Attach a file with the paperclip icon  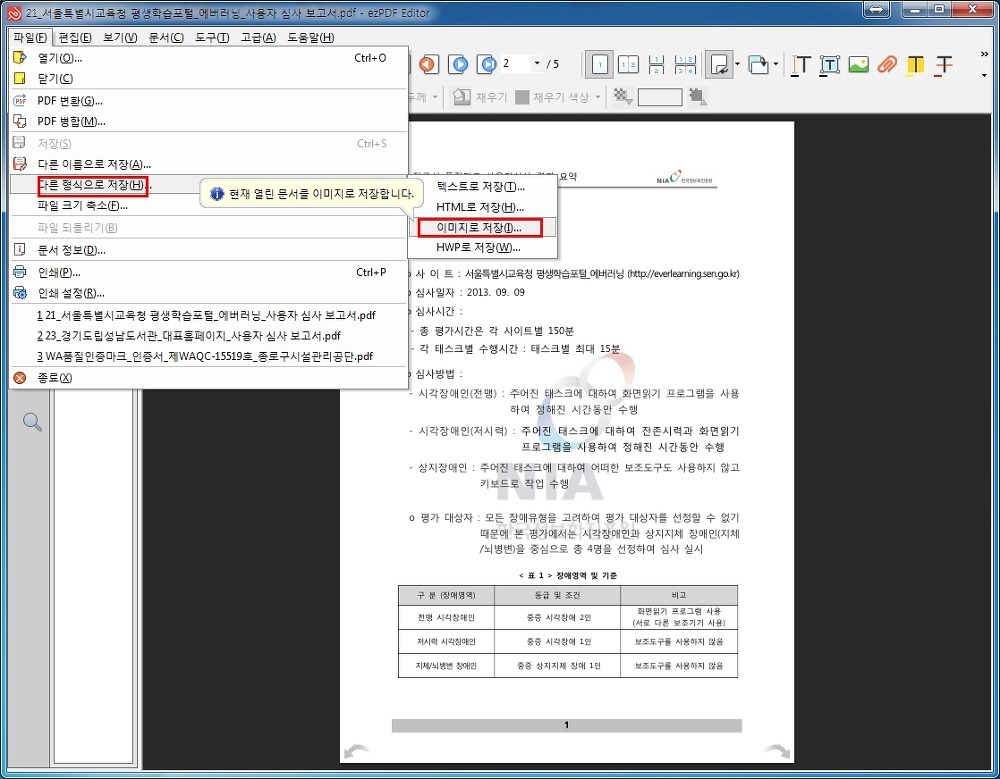pos(887,64)
